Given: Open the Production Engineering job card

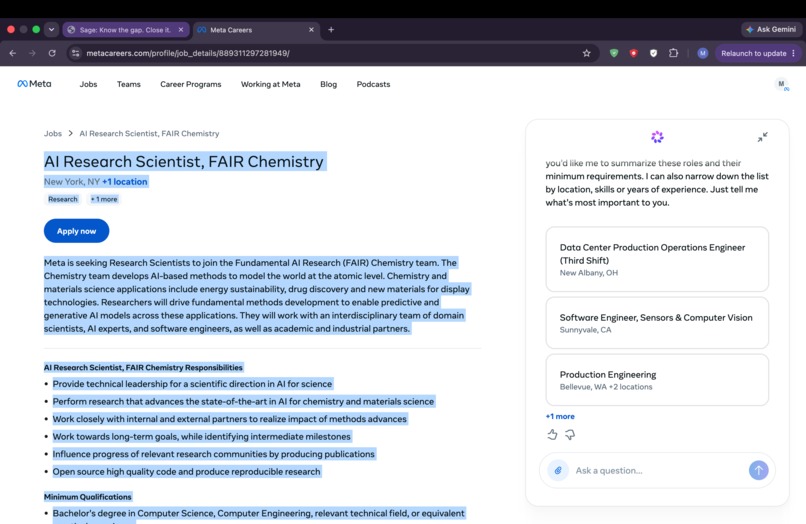Looking at the screenshot, I should tap(657, 380).
